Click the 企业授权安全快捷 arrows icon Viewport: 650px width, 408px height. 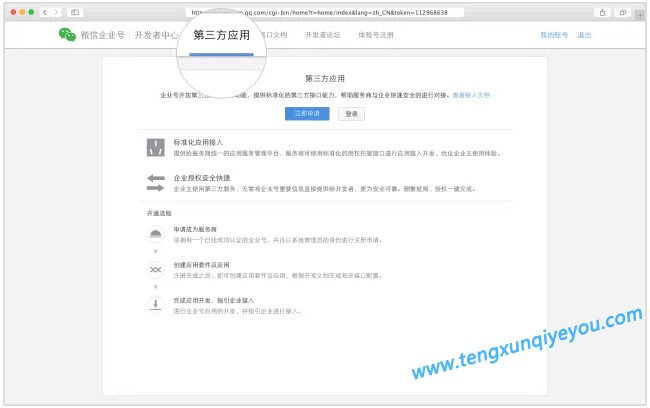(155, 183)
